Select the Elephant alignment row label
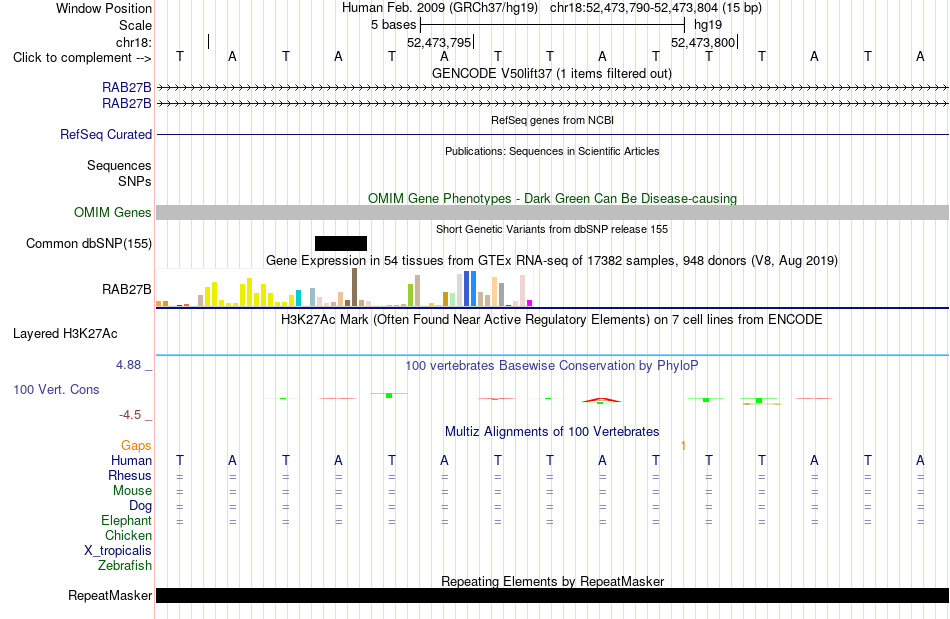This screenshot has height=619, width=950. coord(126,520)
